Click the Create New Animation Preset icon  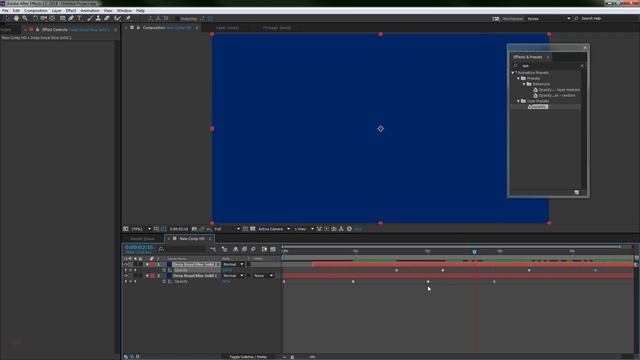point(577,192)
